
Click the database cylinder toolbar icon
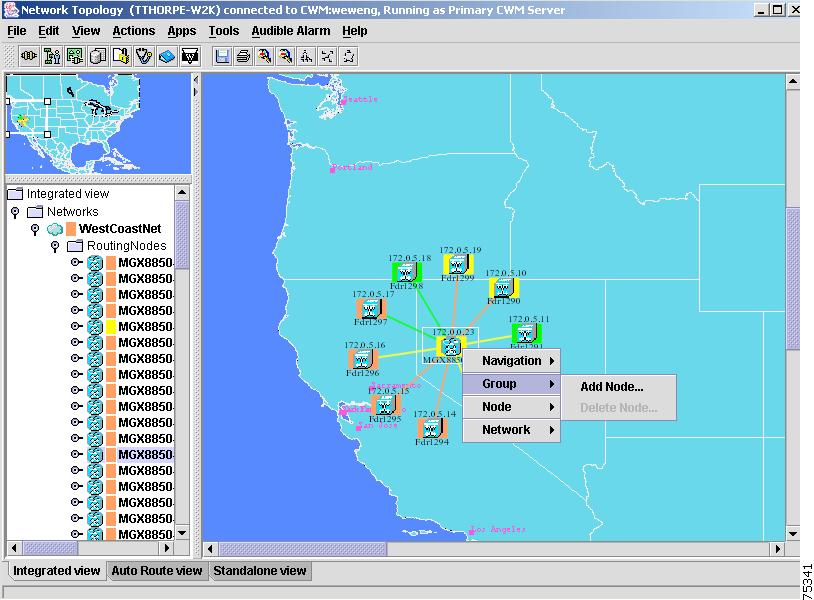pos(98,56)
